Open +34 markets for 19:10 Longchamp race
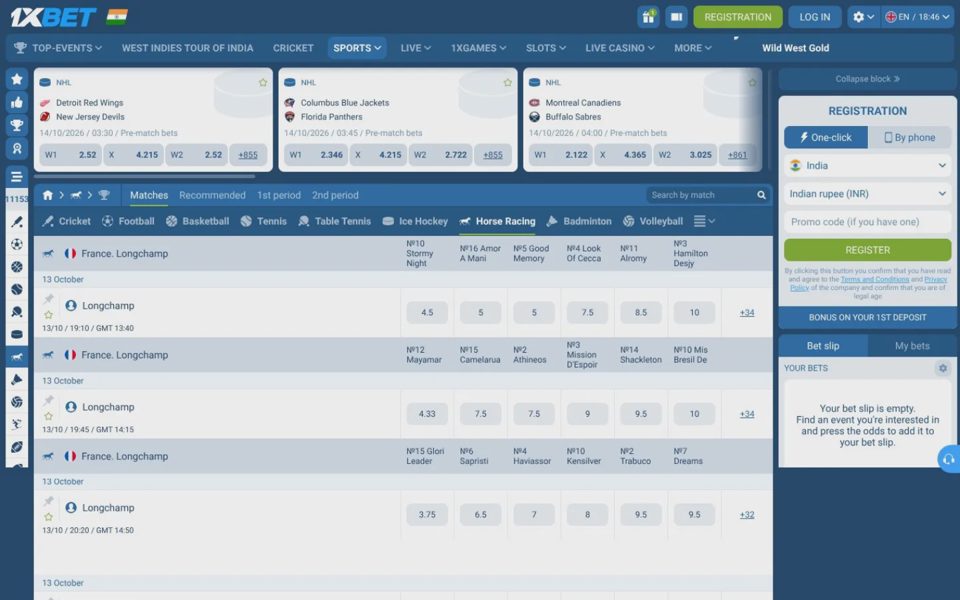Viewport: 960px width, 600px height. [747, 313]
